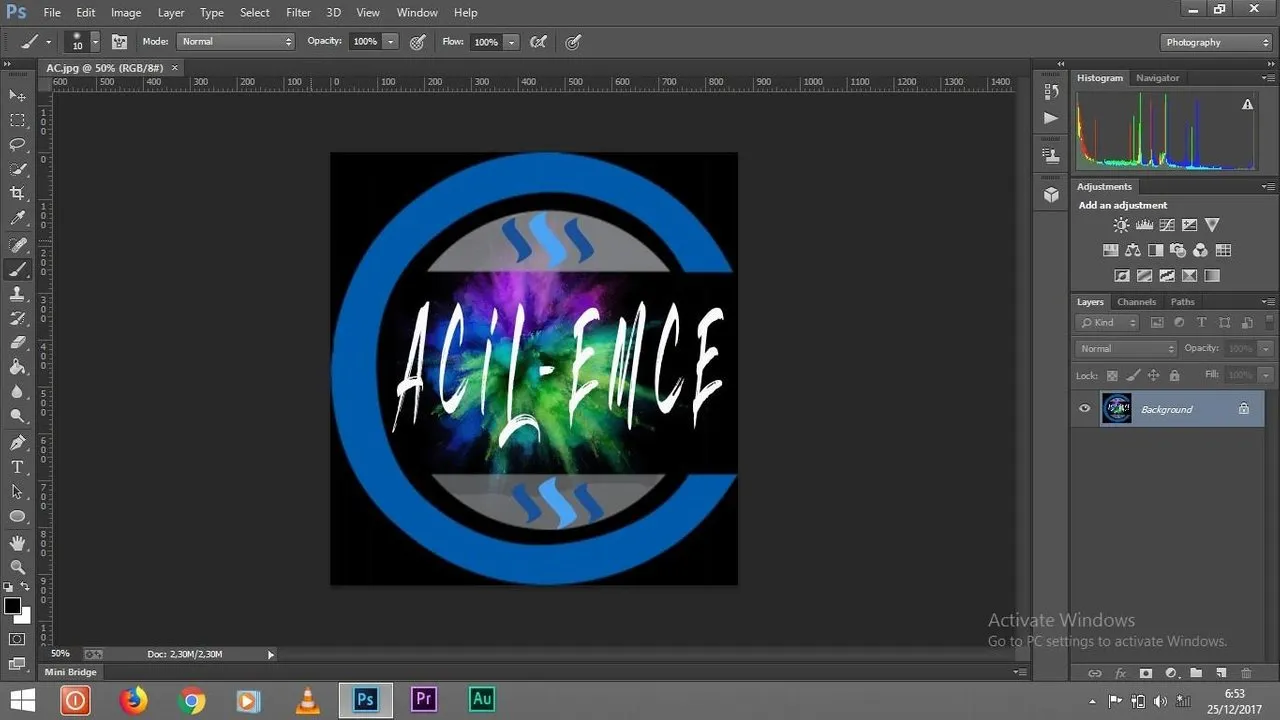The width and height of the screenshot is (1280, 720).
Task: Switch to the Channels tab
Action: coord(1136,301)
